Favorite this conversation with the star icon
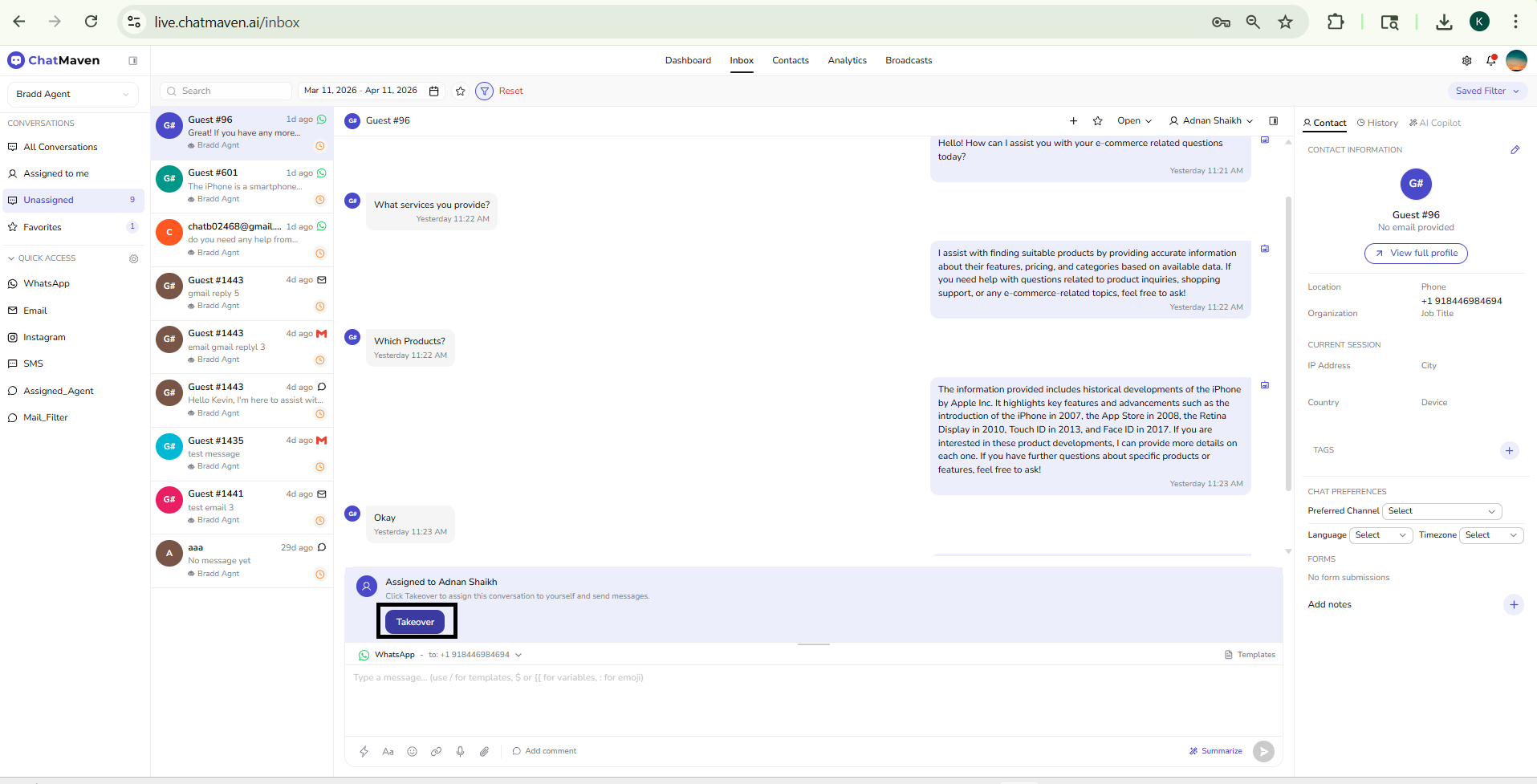The height and width of the screenshot is (784, 1537). click(x=1097, y=120)
